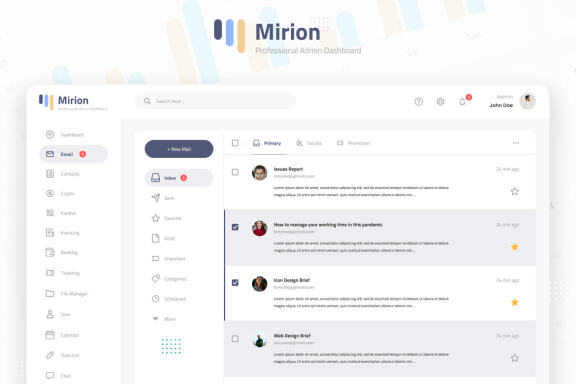Open the 'Icon Design Brief' email subject
Viewport: 576px width, 384px height.
(292, 280)
